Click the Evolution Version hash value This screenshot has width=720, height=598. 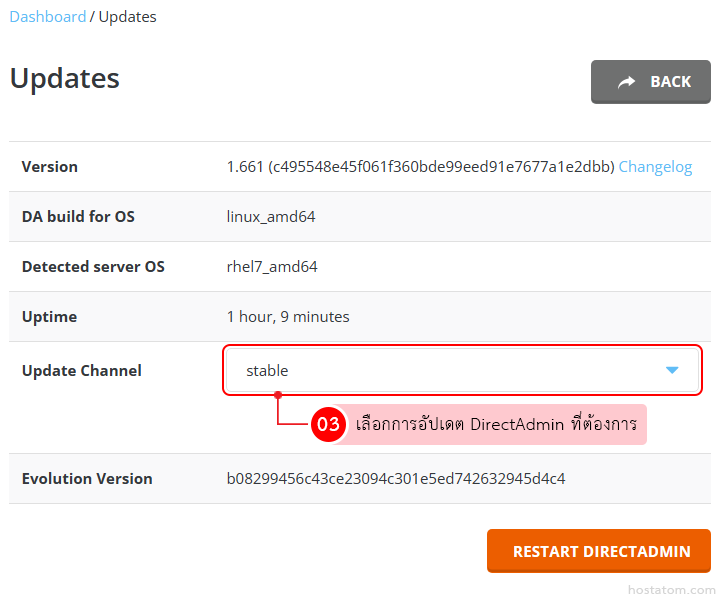[x=396, y=479]
